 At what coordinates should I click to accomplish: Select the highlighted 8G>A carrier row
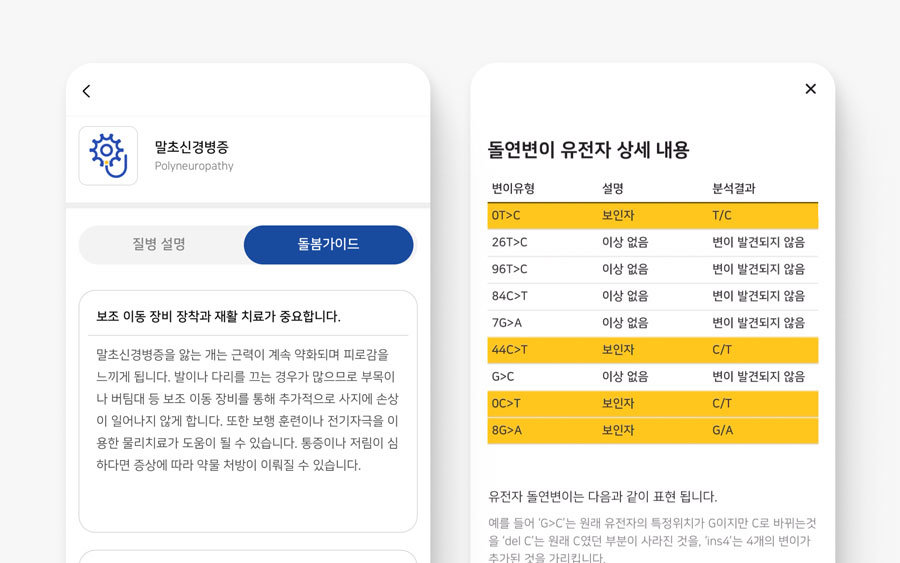[652, 430]
